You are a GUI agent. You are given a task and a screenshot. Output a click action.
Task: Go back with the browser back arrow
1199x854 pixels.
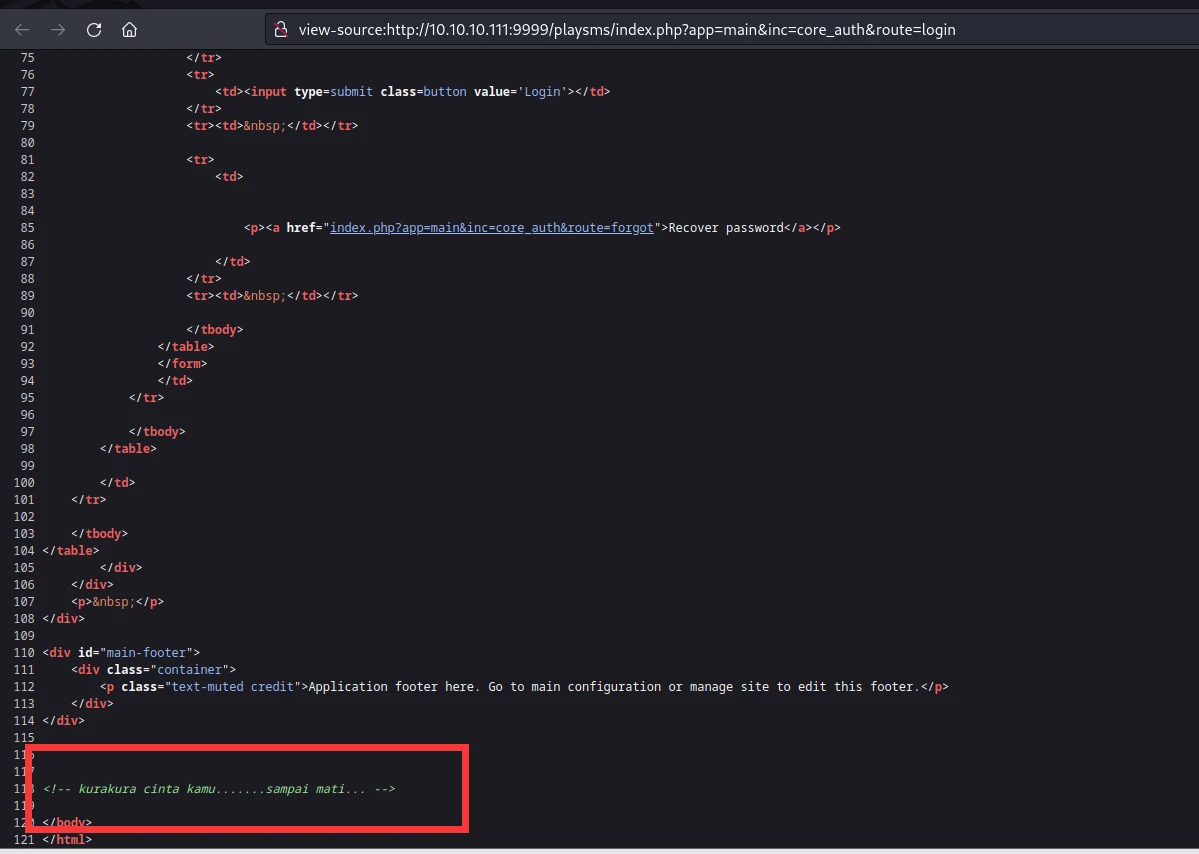click(x=22, y=30)
